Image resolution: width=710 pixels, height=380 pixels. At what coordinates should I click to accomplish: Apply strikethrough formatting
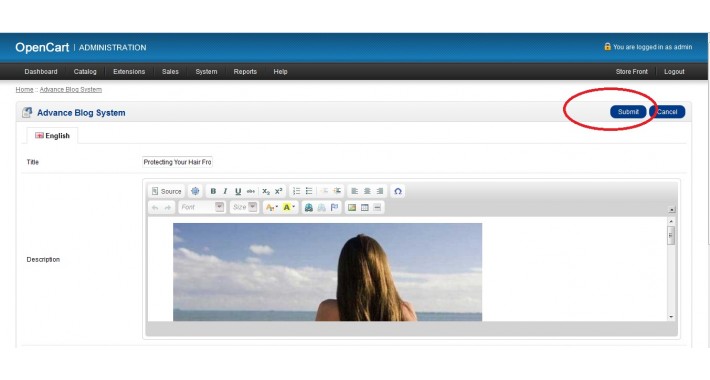coord(250,191)
